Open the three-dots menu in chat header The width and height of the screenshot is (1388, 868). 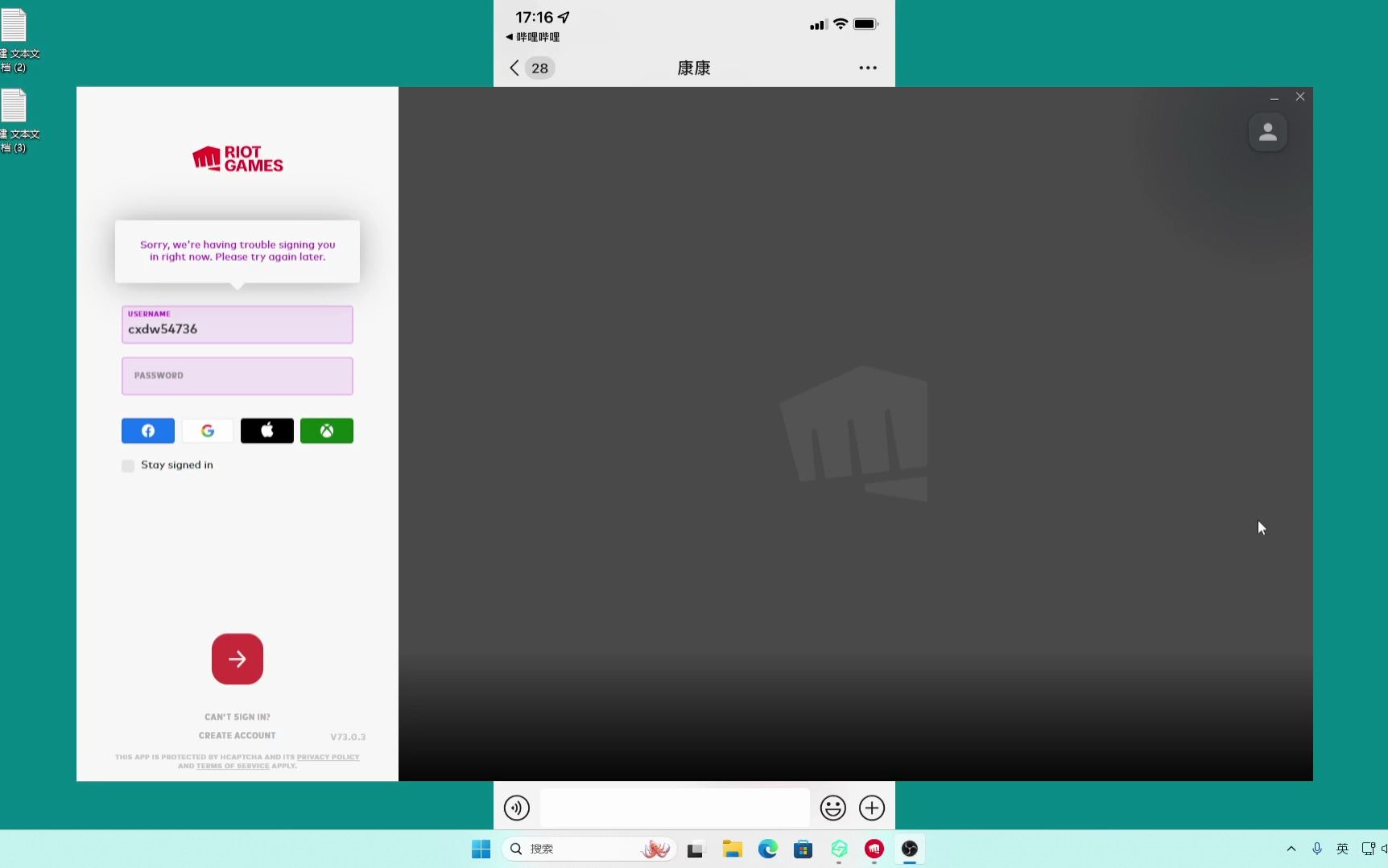coord(868,68)
